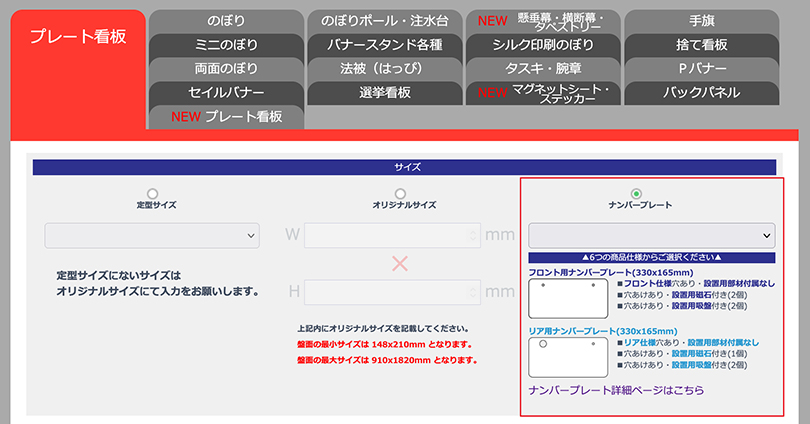Select the 定型サイズ radio button
This screenshot has width=810, height=424.
152,193
